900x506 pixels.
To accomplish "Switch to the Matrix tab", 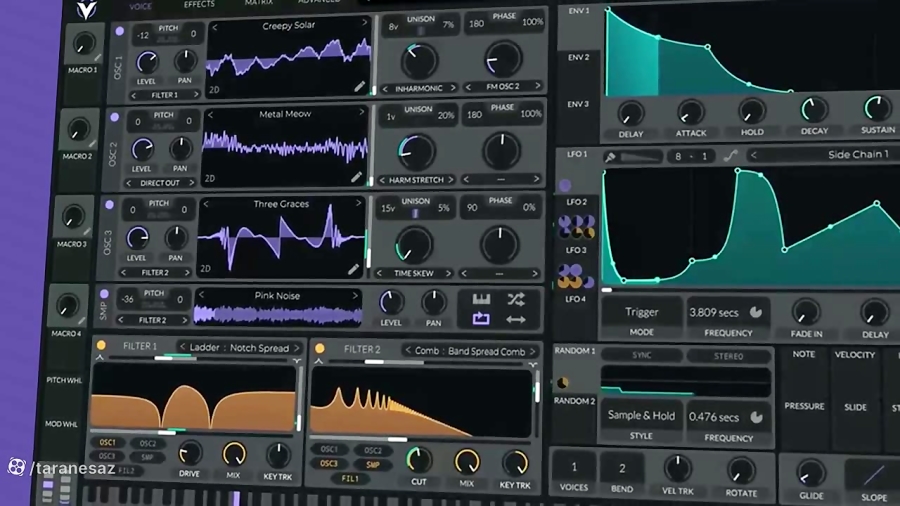I will pos(259,3).
